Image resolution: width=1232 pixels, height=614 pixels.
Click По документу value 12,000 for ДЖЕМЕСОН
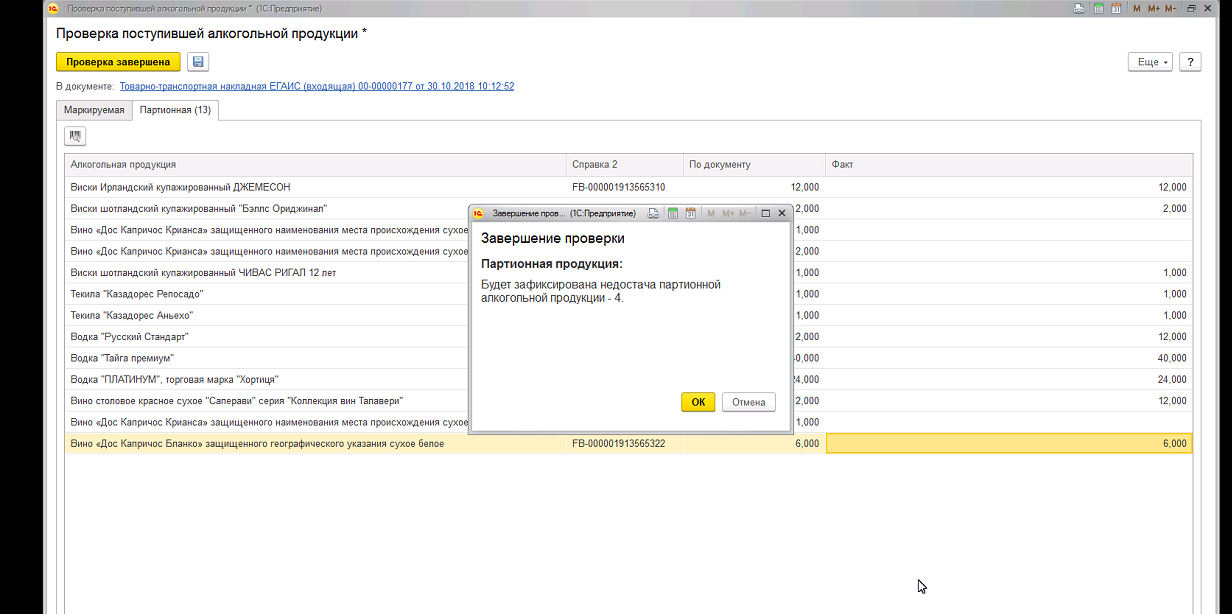[754, 187]
